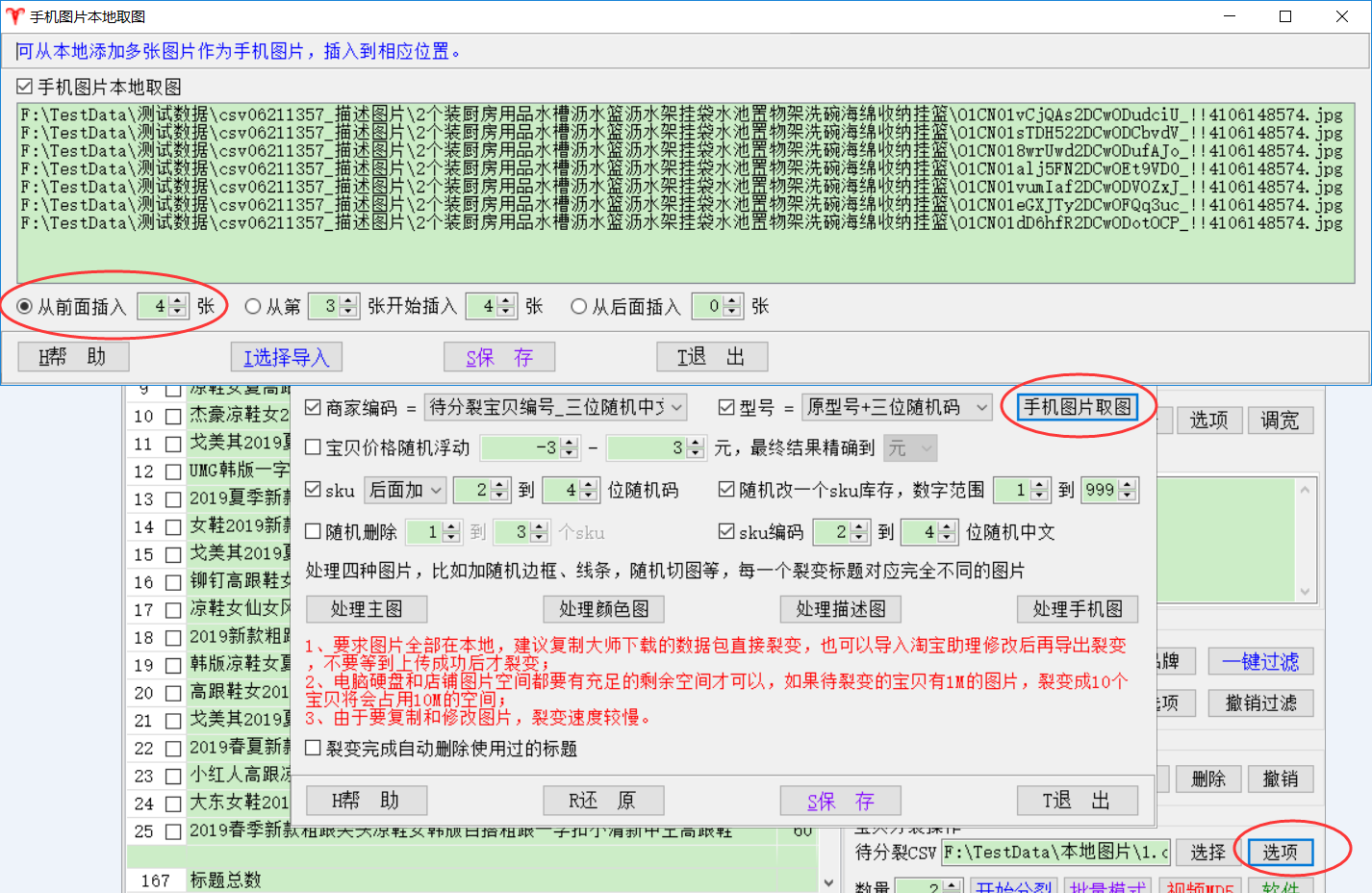1372x893 pixels.
Task: Click the 处理主图 button
Action: coord(366,609)
